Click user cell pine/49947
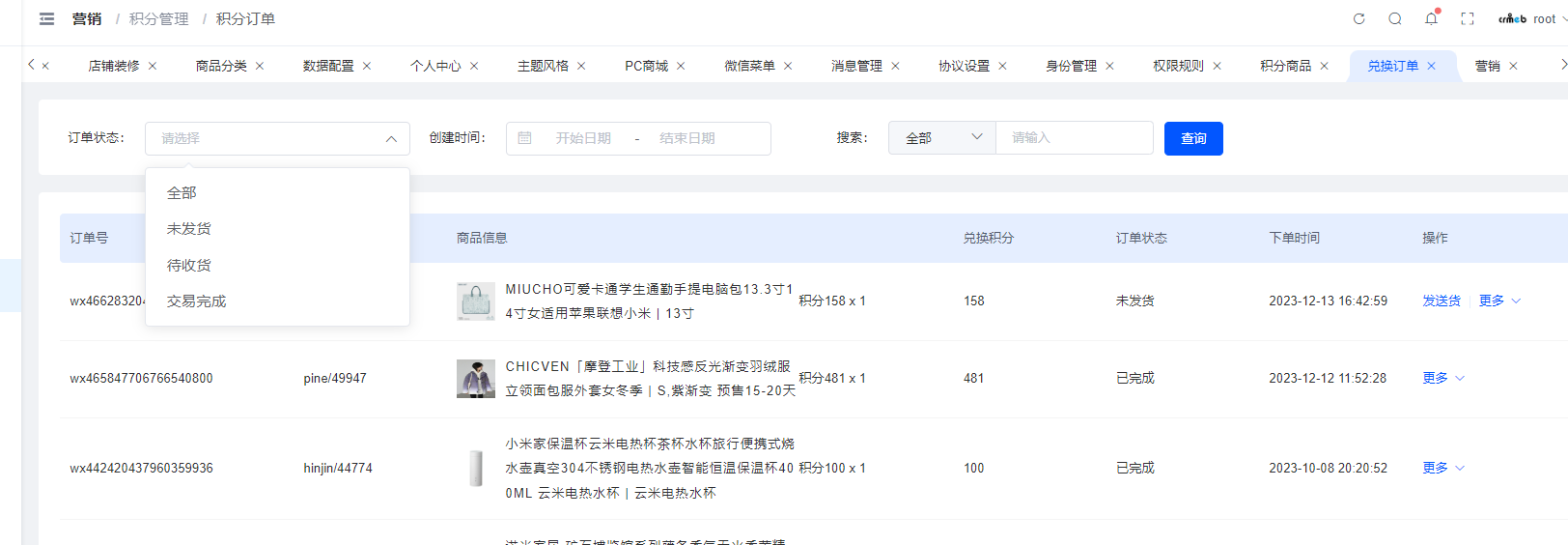The height and width of the screenshot is (545, 1568). pyautogui.click(x=335, y=379)
